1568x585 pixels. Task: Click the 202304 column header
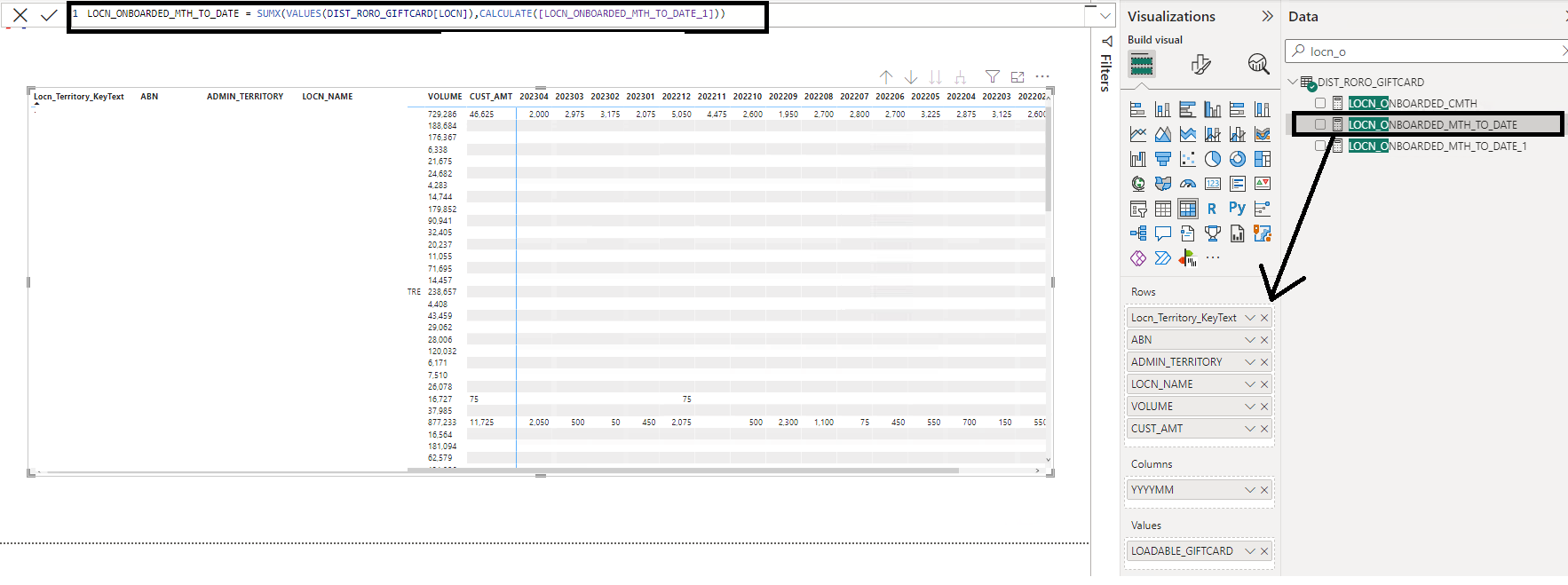tap(534, 97)
